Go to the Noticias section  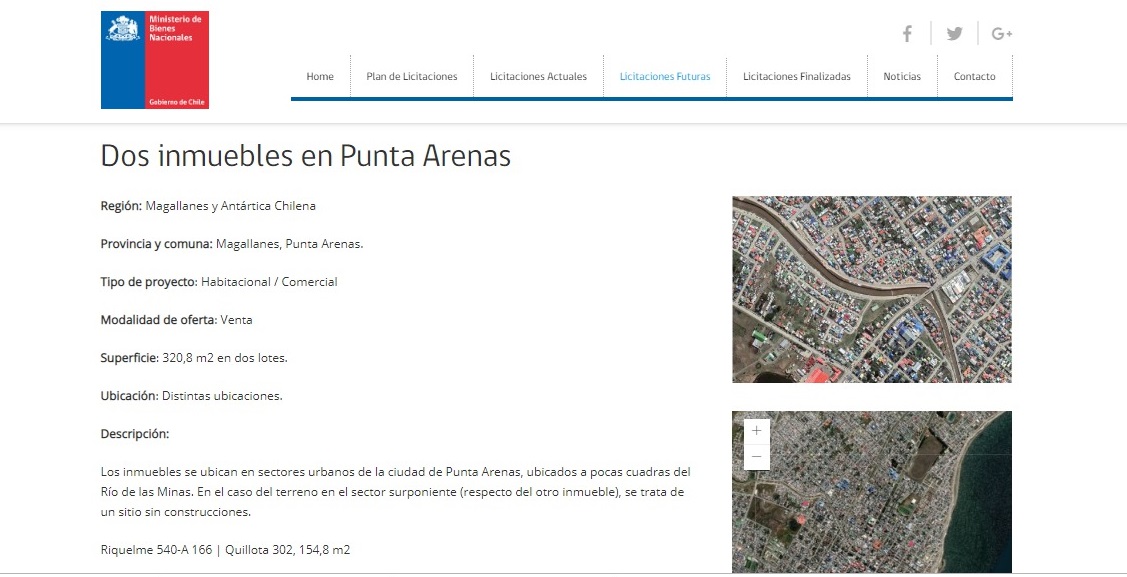[x=901, y=76]
